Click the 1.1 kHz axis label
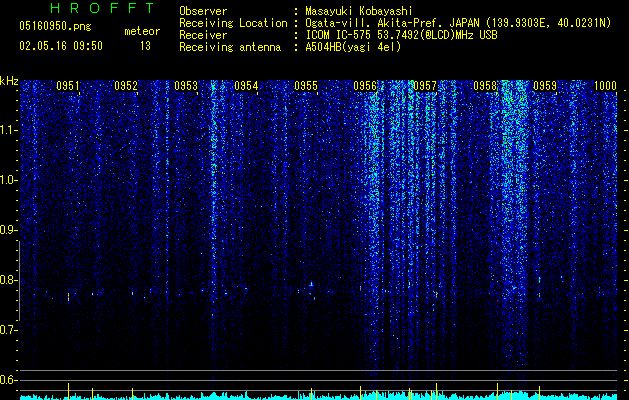Viewport: 629px width, 400px height. (8, 130)
